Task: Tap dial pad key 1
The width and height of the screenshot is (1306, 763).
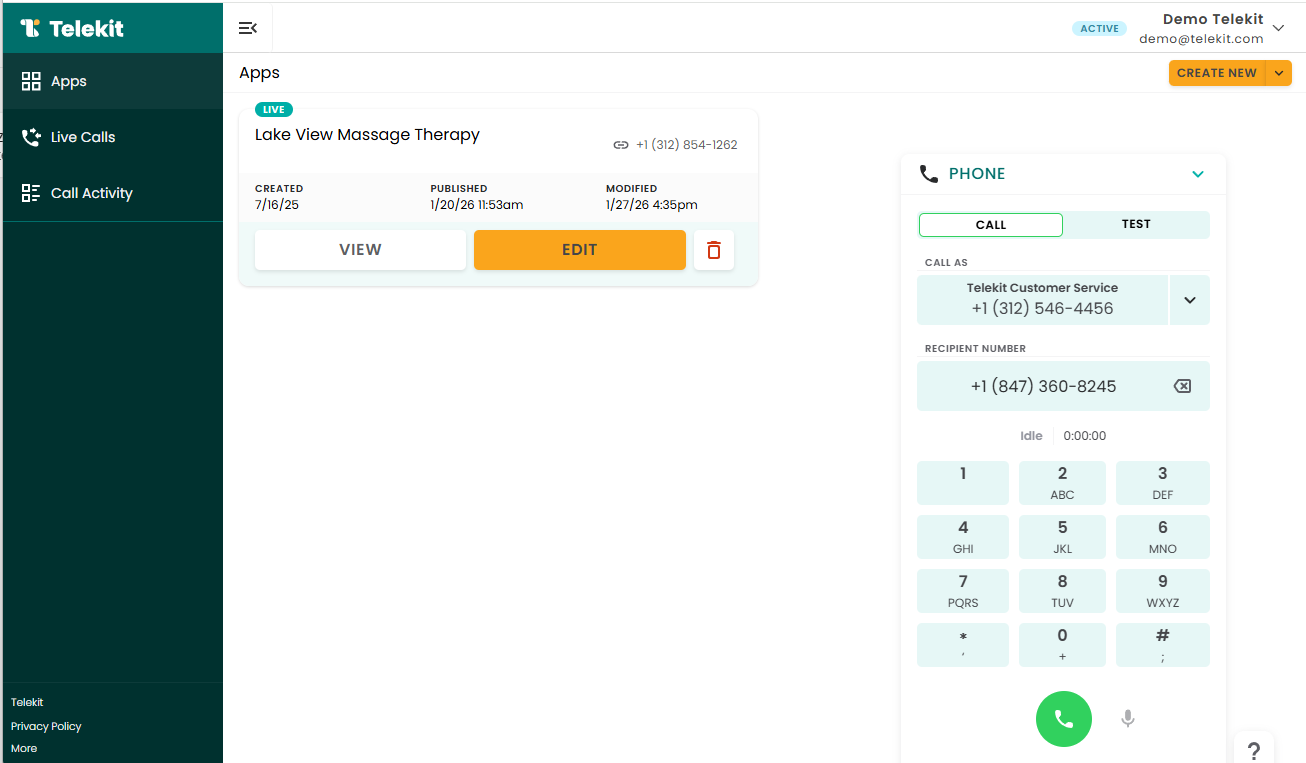Action: (963, 483)
